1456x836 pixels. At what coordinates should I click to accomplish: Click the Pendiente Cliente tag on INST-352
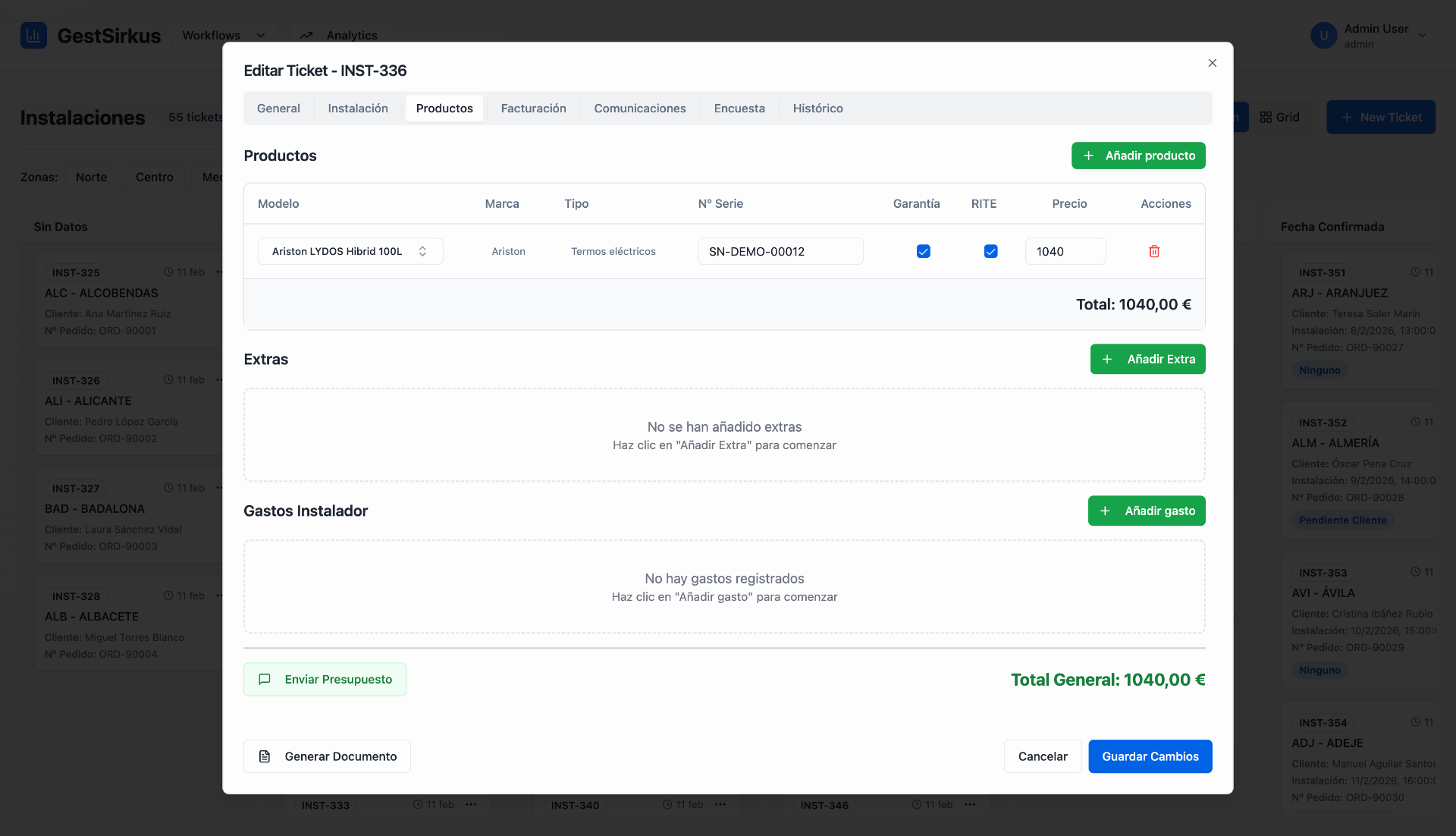pyautogui.click(x=1342, y=520)
